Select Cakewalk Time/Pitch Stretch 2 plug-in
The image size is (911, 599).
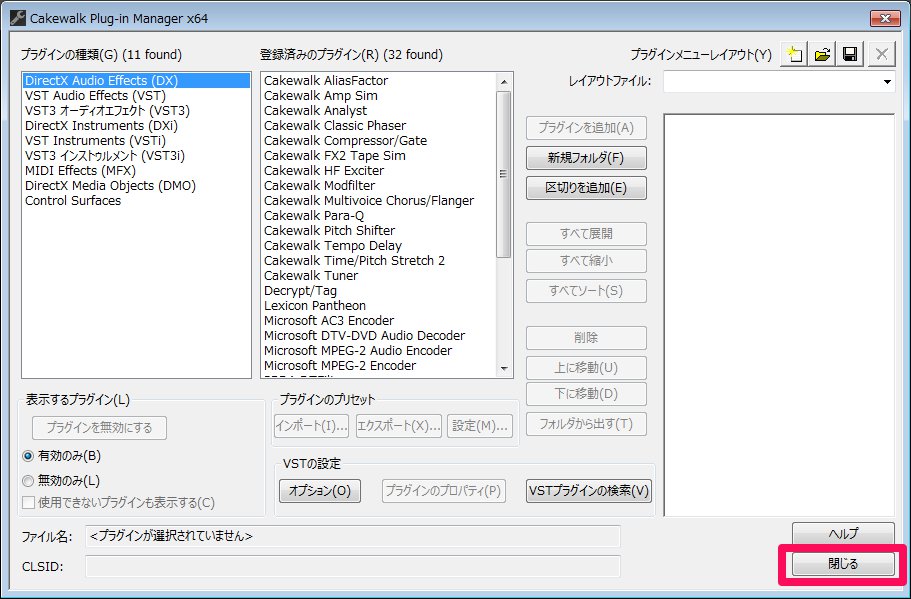(x=379, y=261)
